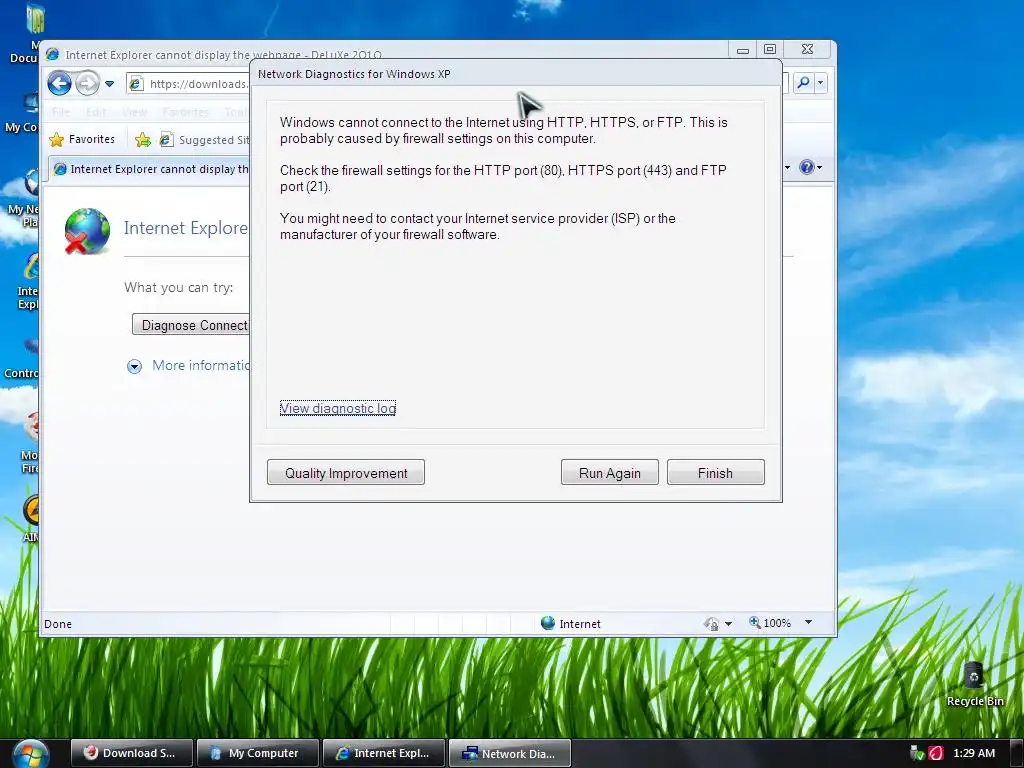1024x768 pixels.
Task: Click the Network Diagnostics for Windows XP title bar
Action: tap(516, 74)
